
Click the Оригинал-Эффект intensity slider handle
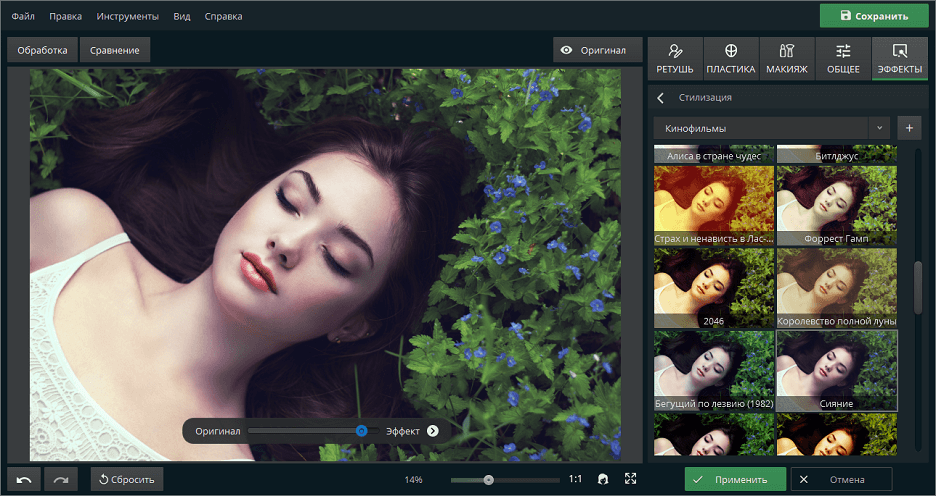[361, 431]
